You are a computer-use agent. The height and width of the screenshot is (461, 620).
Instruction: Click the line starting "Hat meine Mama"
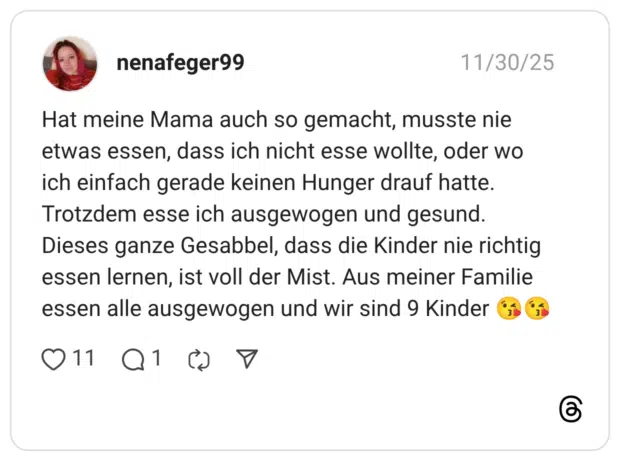pyautogui.click(x=276, y=121)
